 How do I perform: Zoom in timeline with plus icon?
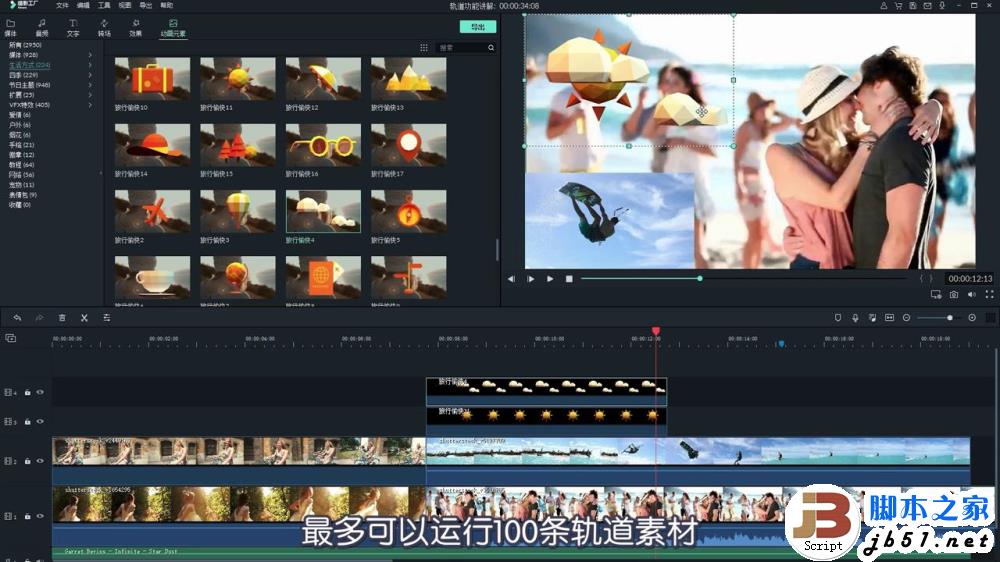(x=972, y=318)
